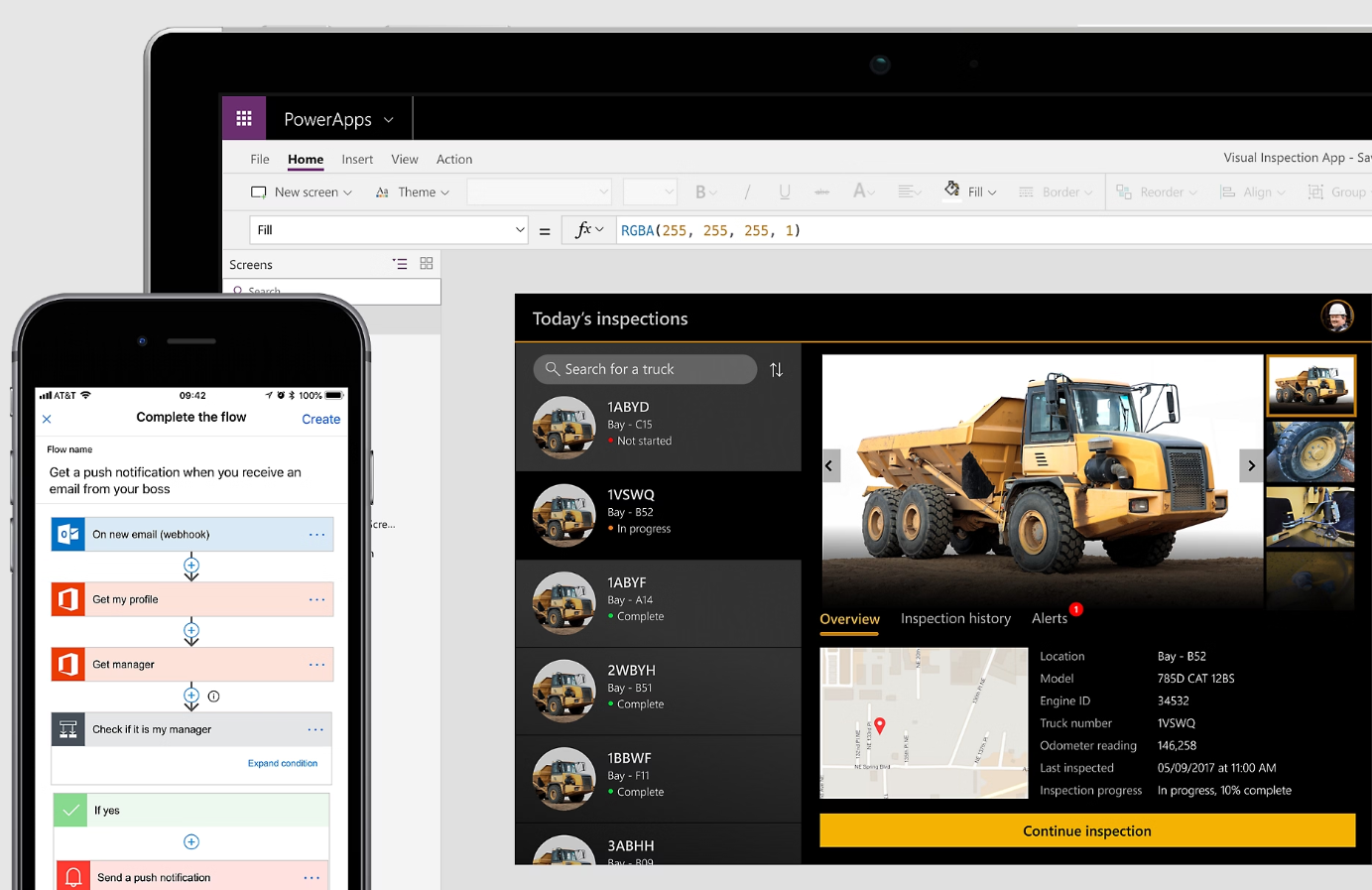
Task: Add an action under the If yes branch
Action: pyautogui.click(x=191, y=842)
